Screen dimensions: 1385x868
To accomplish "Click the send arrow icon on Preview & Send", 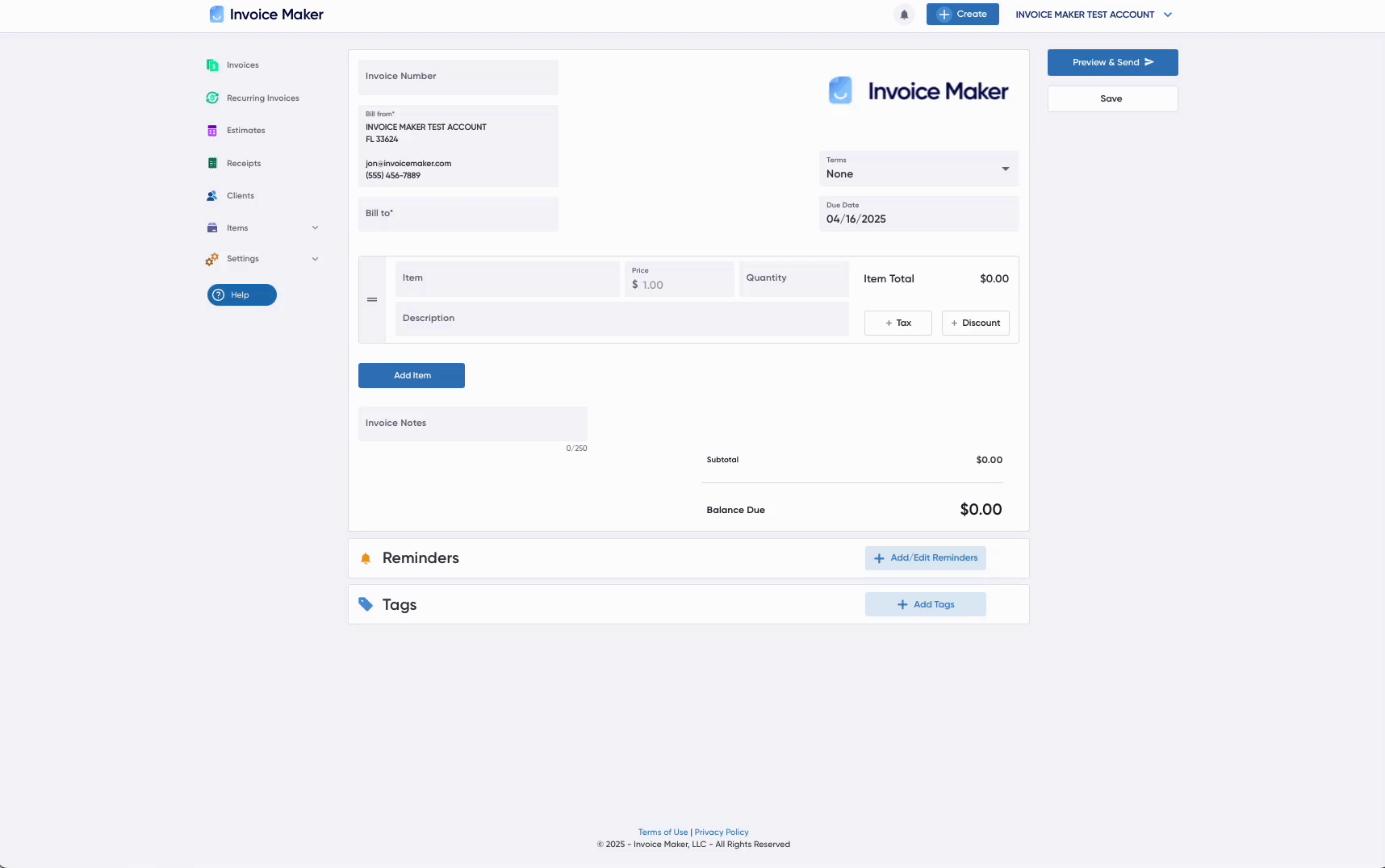I will (x=1149, y=62).
